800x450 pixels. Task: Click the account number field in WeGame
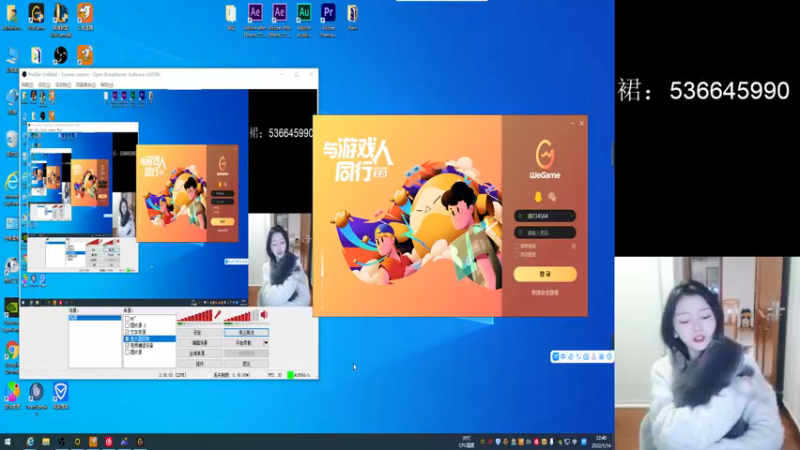click(545, 216)
